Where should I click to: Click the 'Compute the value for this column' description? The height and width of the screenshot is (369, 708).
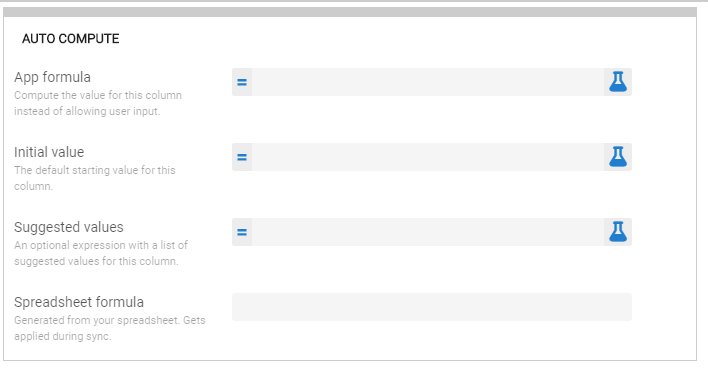(98, 103)
